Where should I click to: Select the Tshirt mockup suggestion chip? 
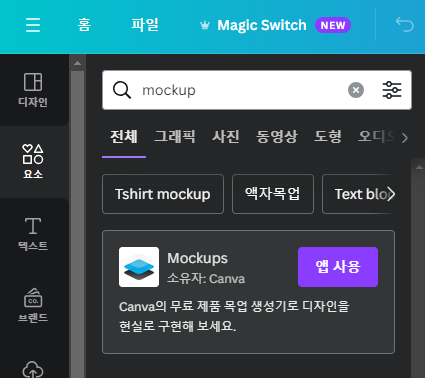(x=163, y=194)
